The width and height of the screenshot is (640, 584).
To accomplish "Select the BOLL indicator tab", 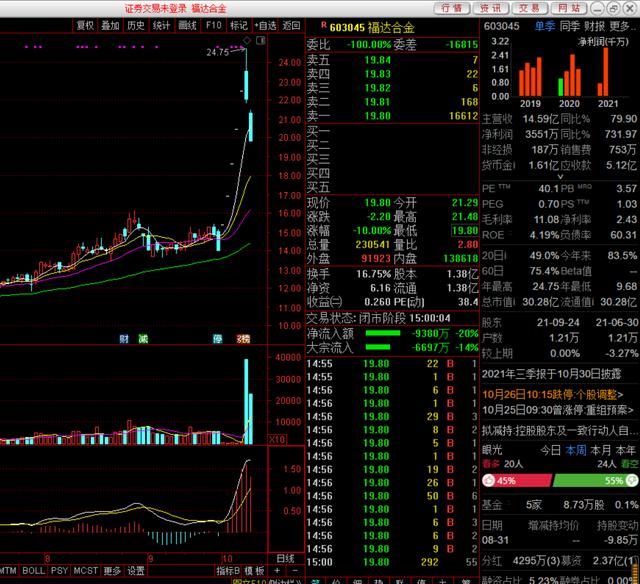I will (x=33, y=570).
